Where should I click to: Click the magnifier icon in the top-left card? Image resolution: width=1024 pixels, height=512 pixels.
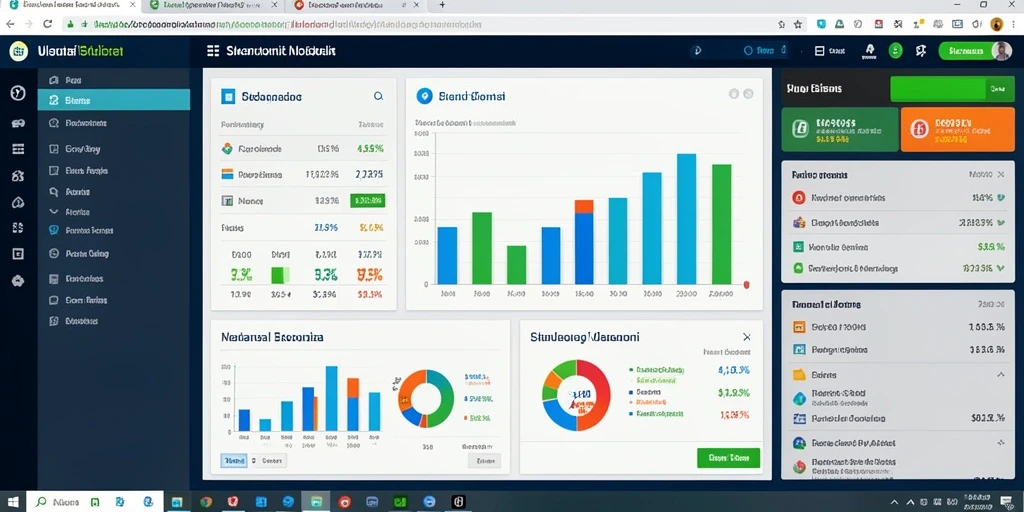click(x=378, y=96)
